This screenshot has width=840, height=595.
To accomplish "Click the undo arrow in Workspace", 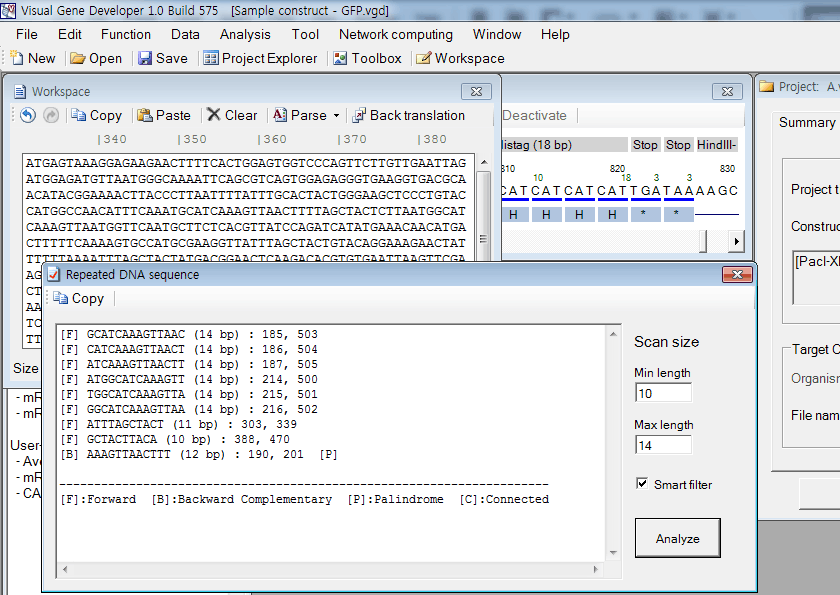I will pyautogui.click(x=28, y=115).
